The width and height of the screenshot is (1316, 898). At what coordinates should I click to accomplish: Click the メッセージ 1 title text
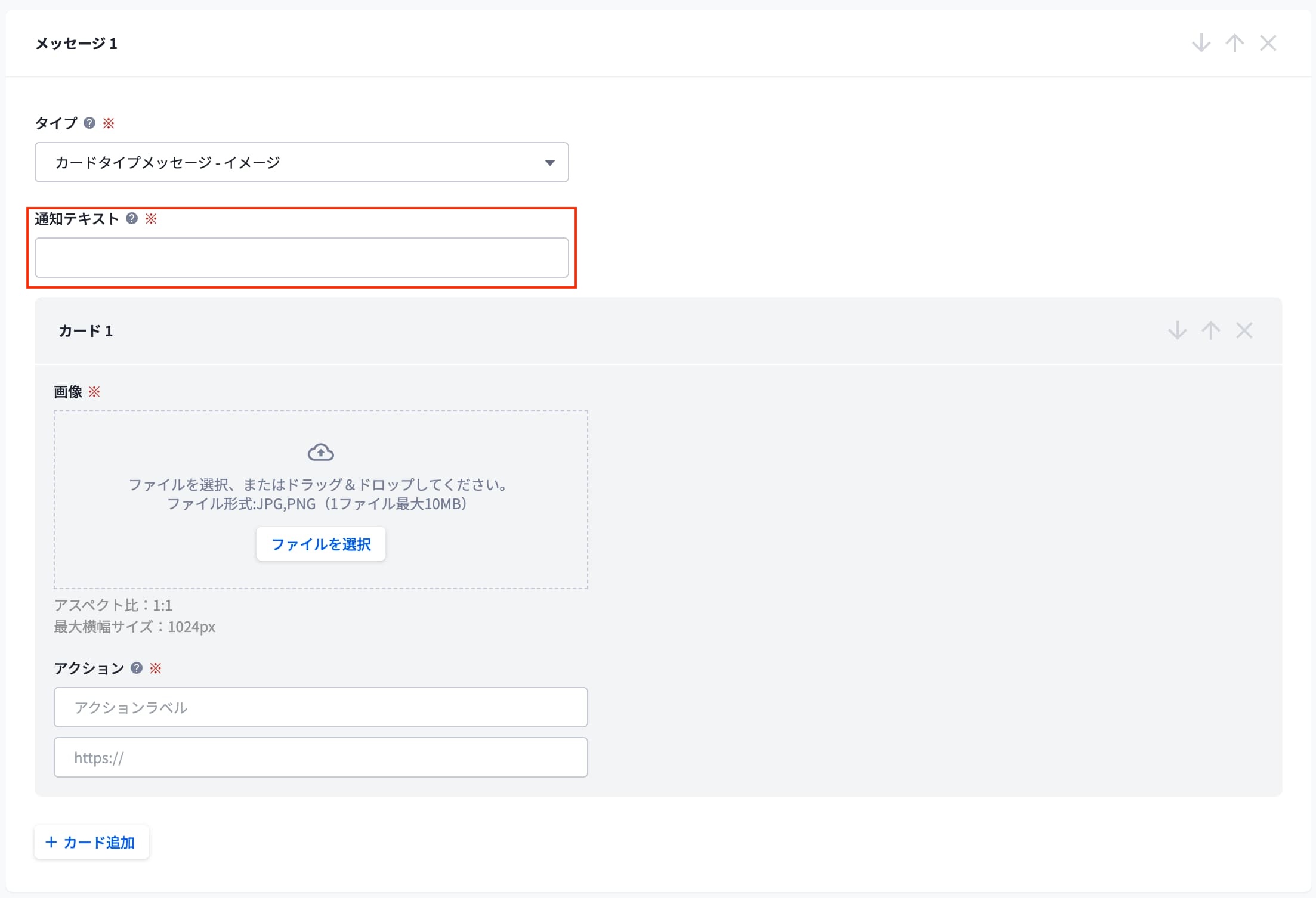tap(76, 44)
